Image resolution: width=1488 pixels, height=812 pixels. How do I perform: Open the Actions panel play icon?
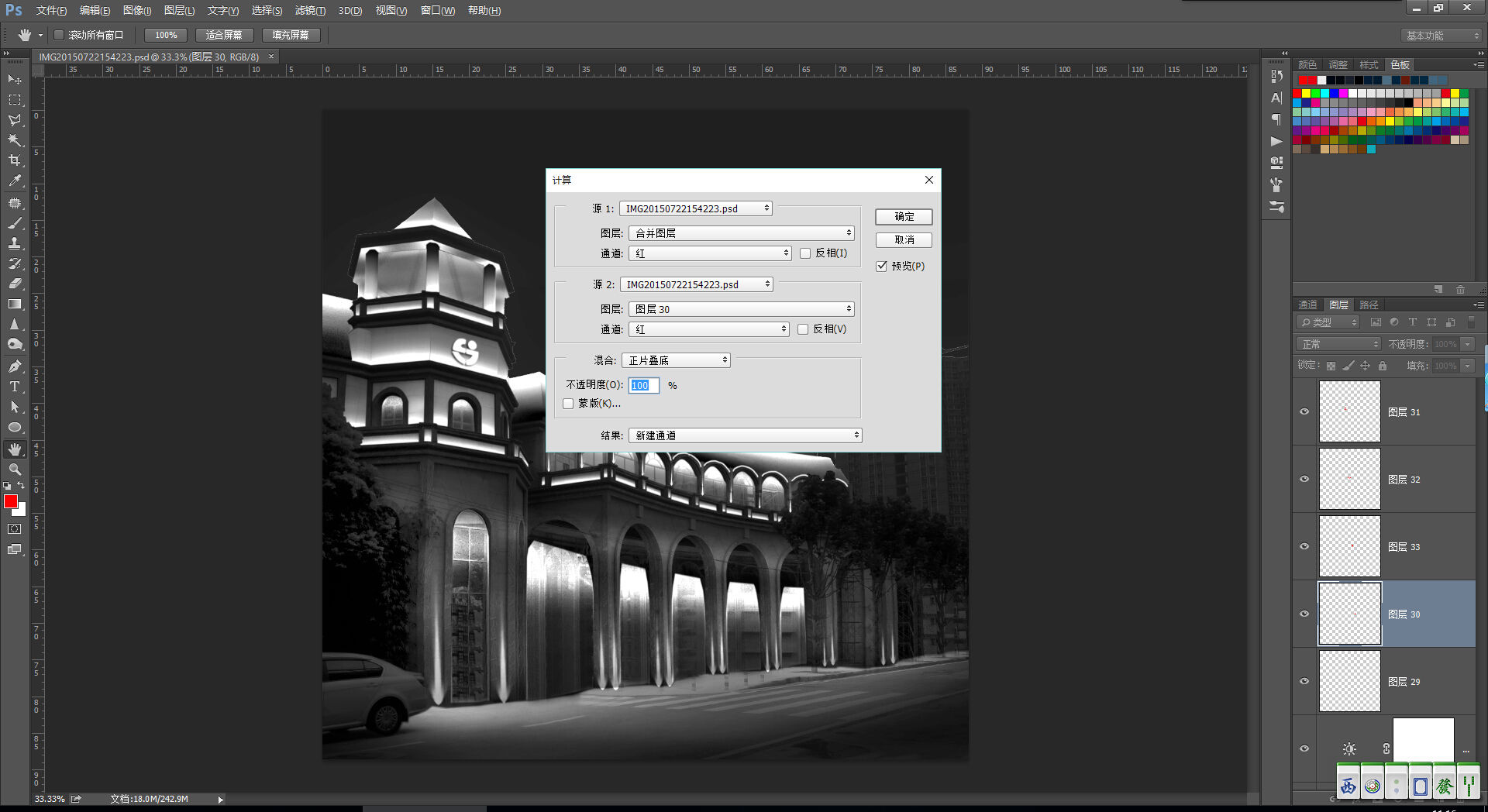(1276, 141)
